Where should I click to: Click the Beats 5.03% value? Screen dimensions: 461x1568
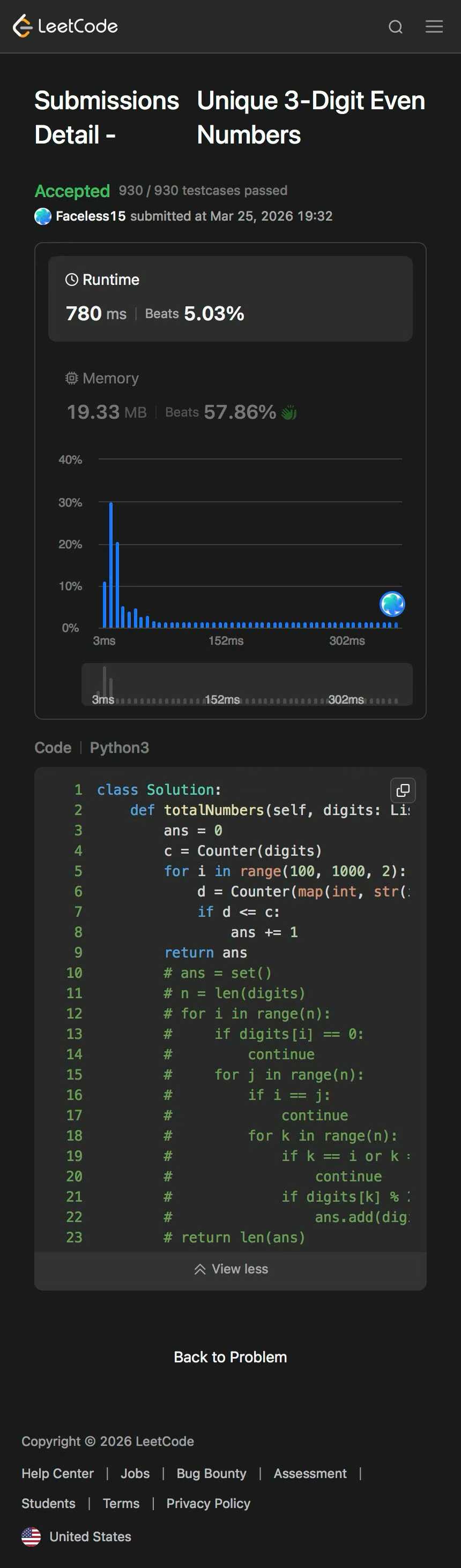tap(194, 313)
